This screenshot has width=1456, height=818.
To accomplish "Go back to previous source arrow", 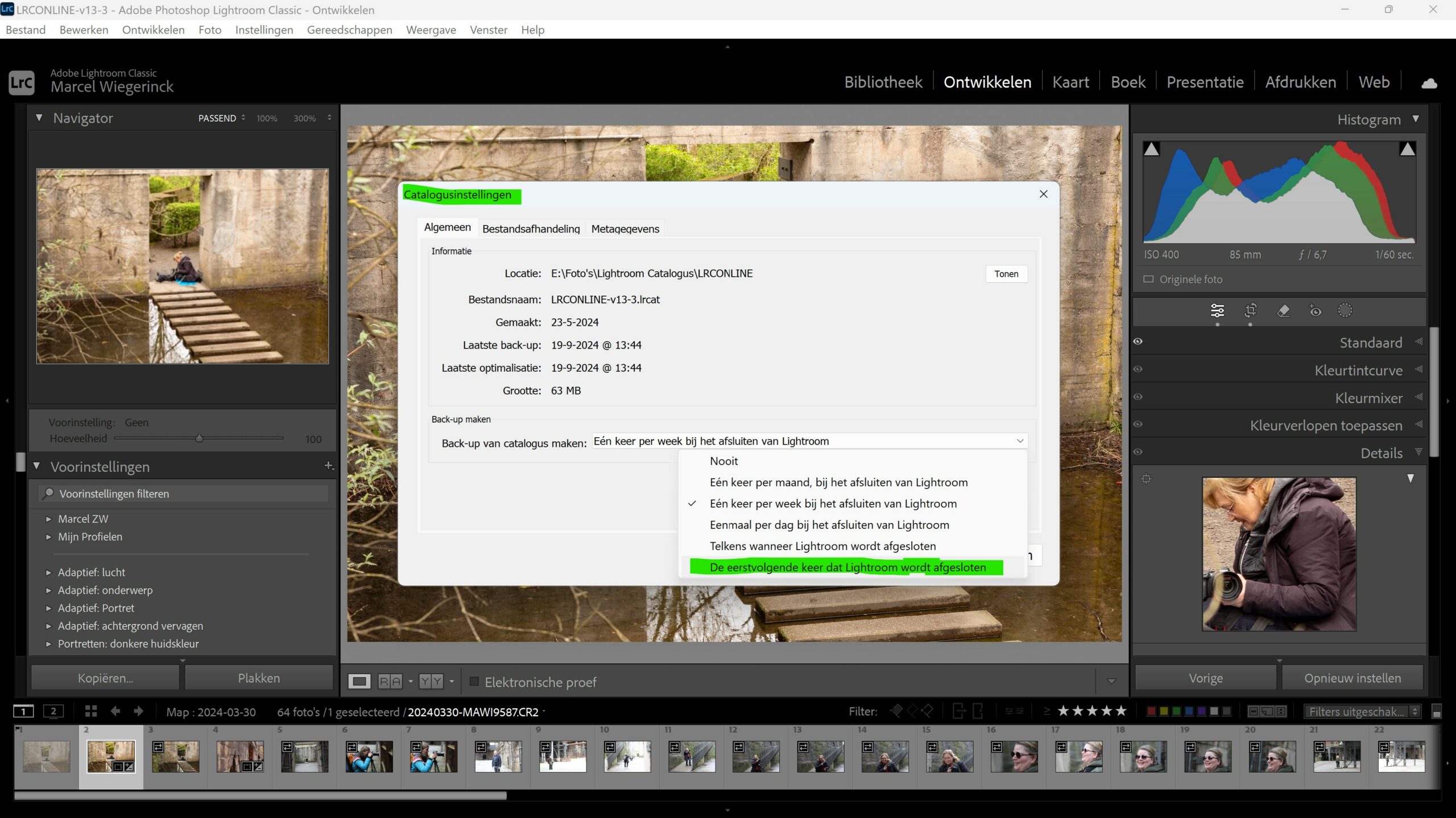I will 115,711.
